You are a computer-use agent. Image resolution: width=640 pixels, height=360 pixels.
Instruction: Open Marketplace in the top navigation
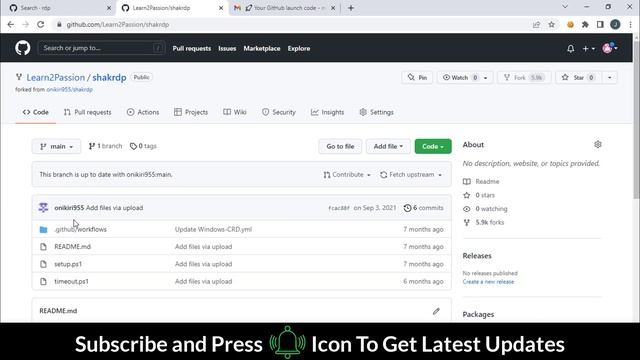point(262,48)
